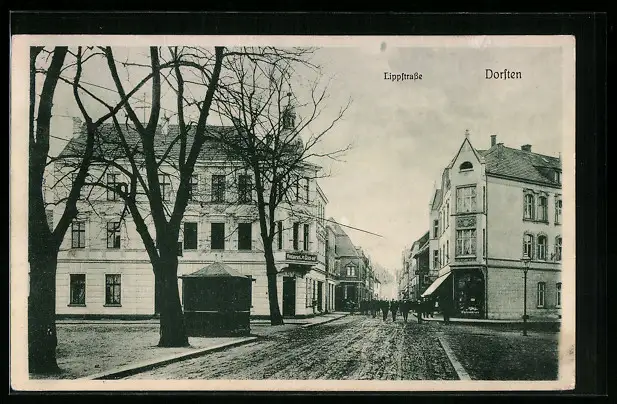Image resolution: width=617 pixels, height=404 pixels.
Task: Click the ground-floor left window of the left building
Action: (x=77, y=290)
